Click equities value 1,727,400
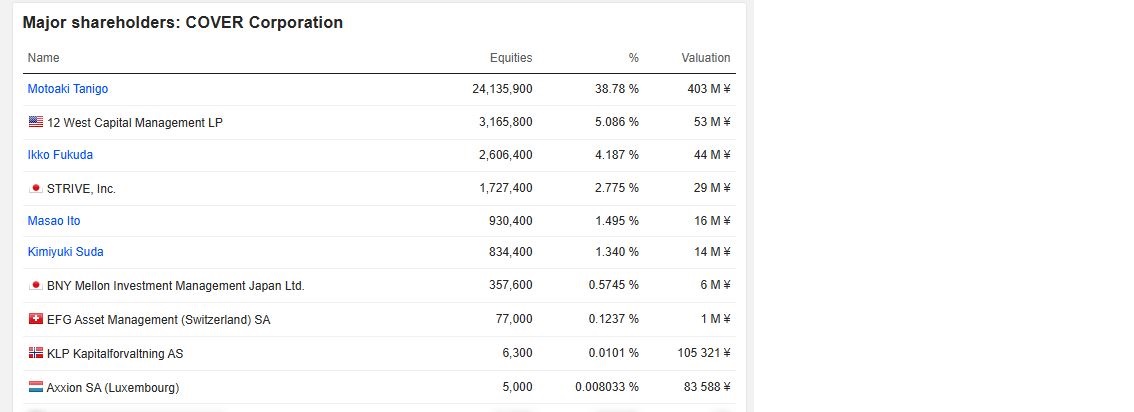Image resolution: width=1134 pixels, height=412 pixels. [506, 188]
